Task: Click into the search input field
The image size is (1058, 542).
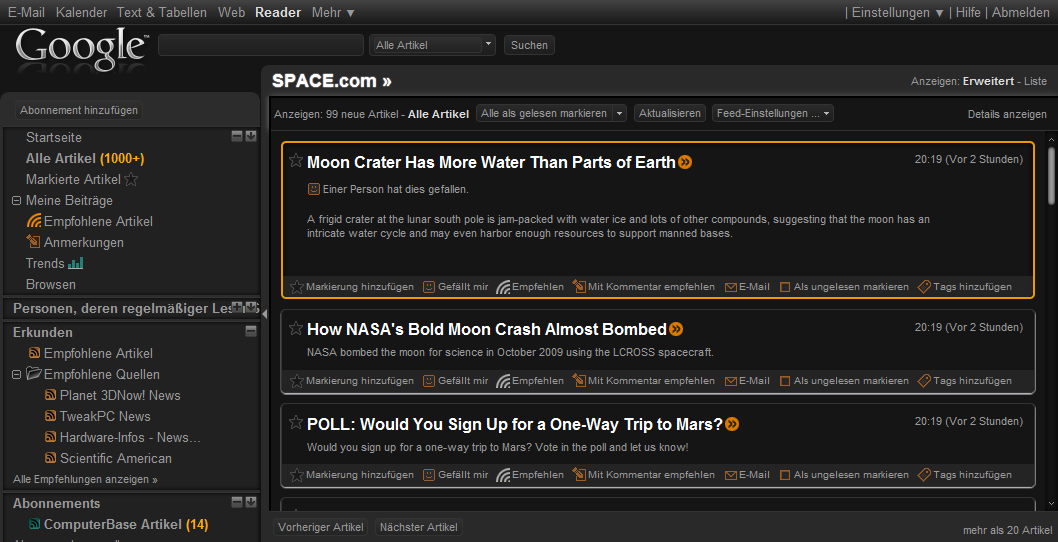Action: tap(261, 45)
